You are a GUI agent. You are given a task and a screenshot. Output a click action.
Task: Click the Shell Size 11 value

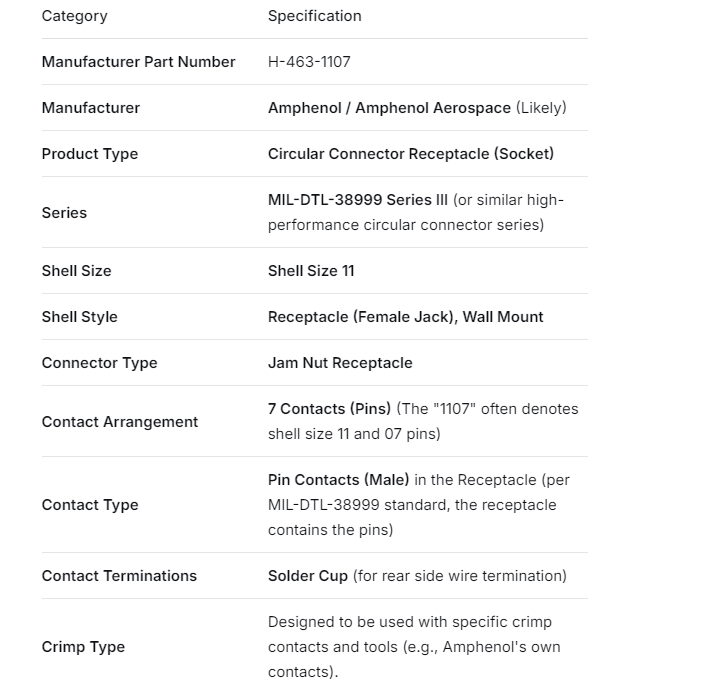(x=311, y=271)
